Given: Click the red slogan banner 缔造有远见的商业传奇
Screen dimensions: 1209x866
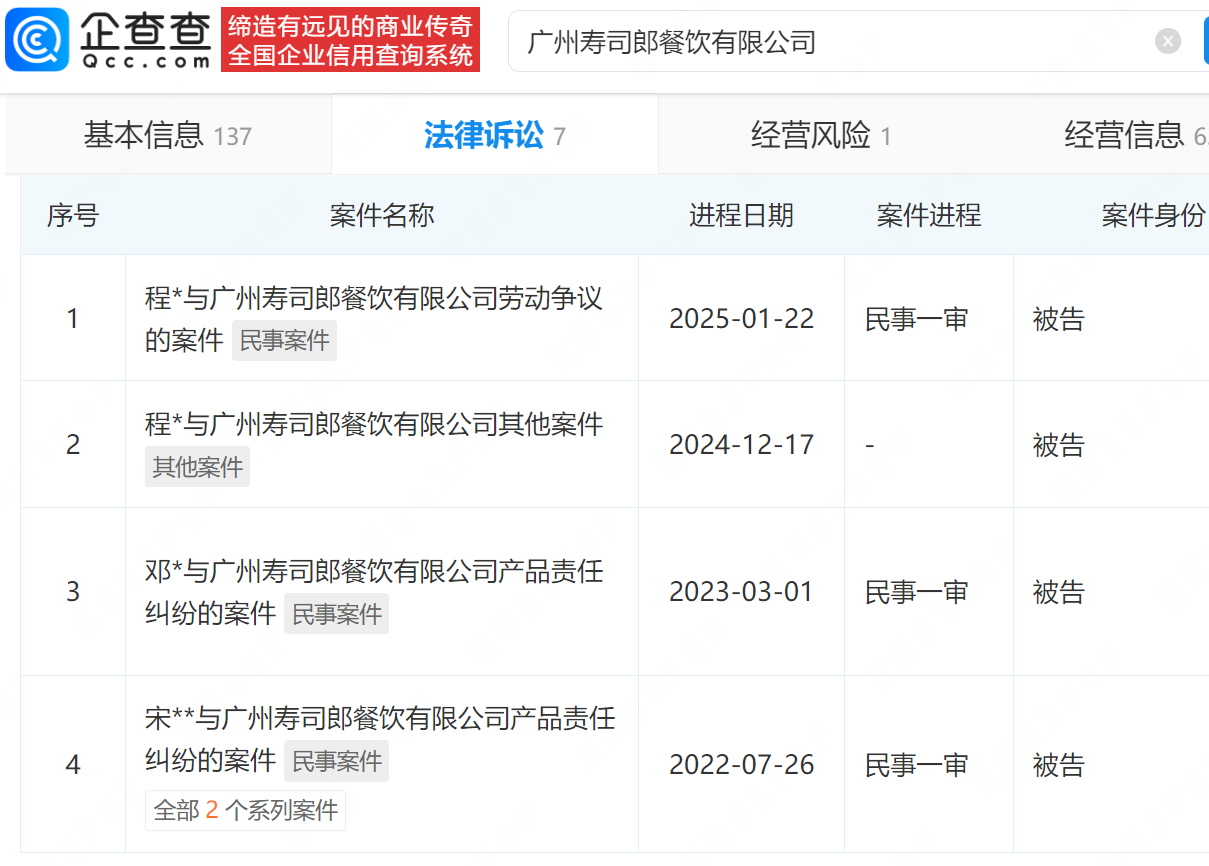Looking at the screenshot, I should (350, 40).
